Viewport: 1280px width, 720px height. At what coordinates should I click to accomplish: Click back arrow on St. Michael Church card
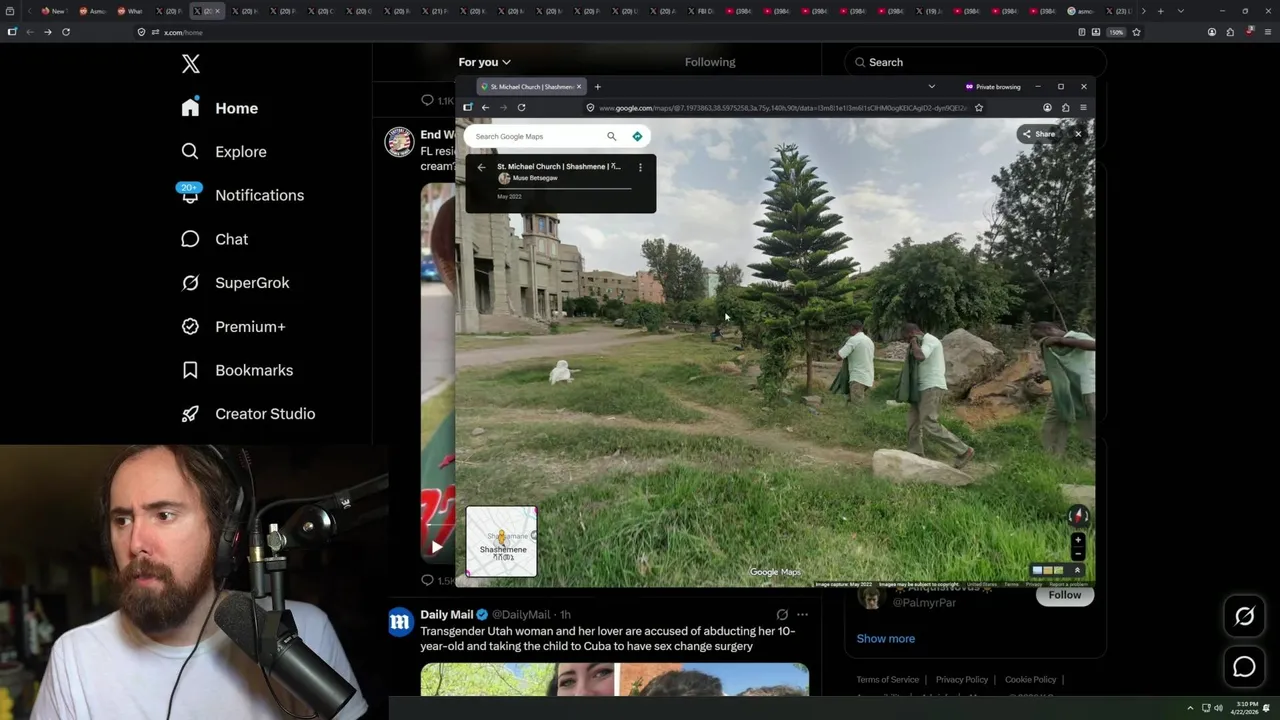(481, 167)
